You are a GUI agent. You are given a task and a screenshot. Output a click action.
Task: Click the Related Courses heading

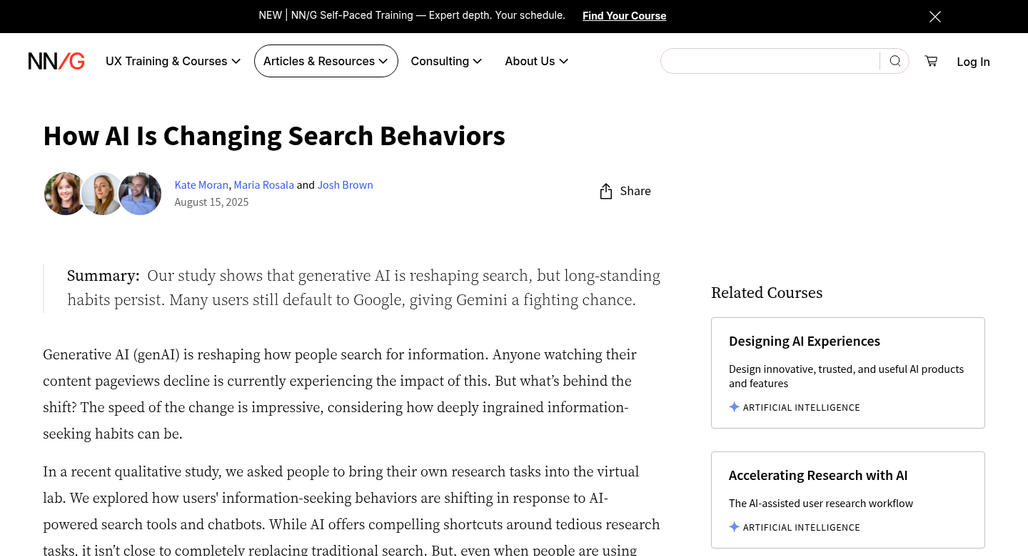pos(766,292)
